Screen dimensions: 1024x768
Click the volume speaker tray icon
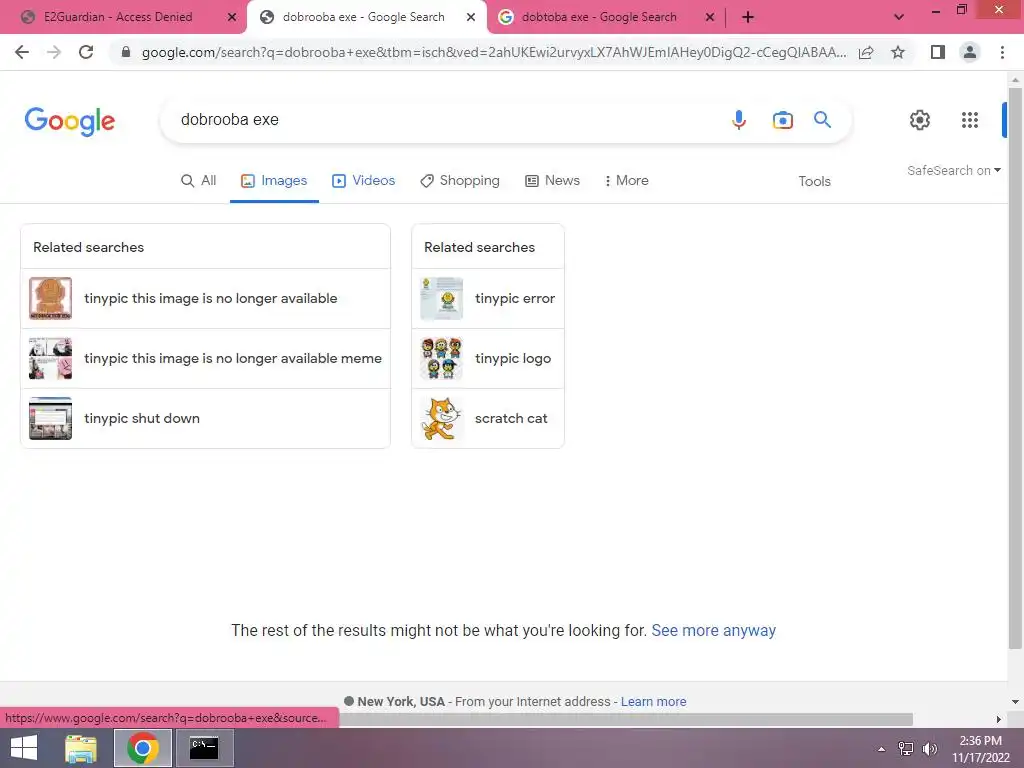pyautogui.click(x=929, y=749)
